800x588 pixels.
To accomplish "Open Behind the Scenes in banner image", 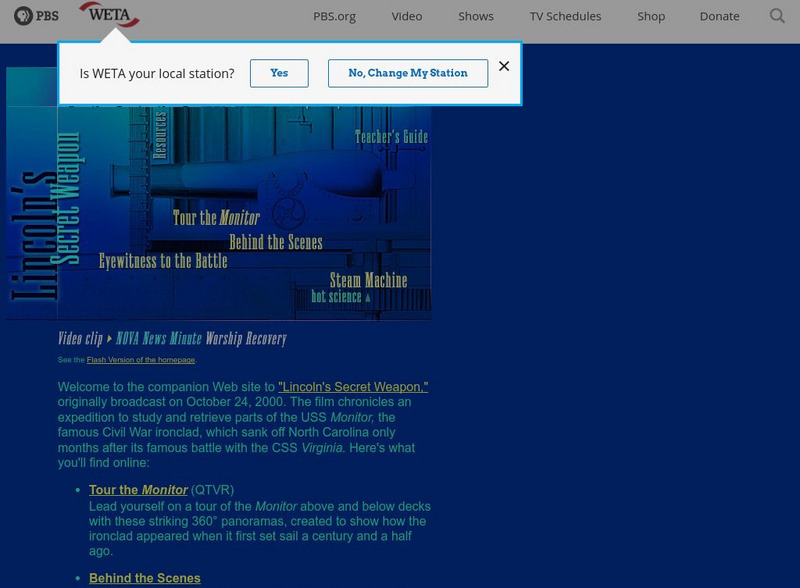I will coord(276,242).
